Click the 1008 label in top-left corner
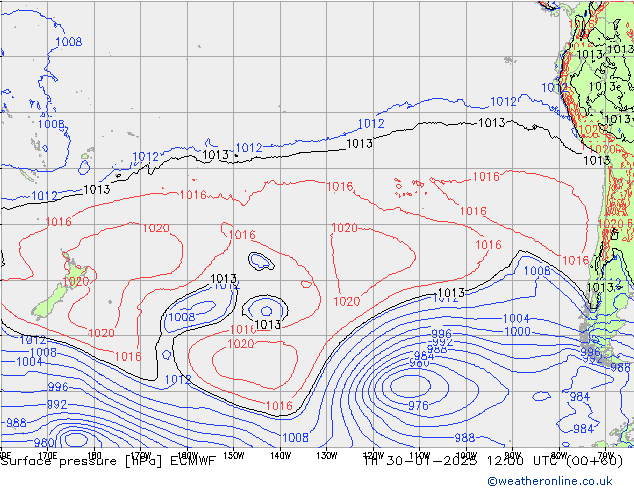Image resolution: width=634 pixels, height=490 pixels. click(68, 42)
